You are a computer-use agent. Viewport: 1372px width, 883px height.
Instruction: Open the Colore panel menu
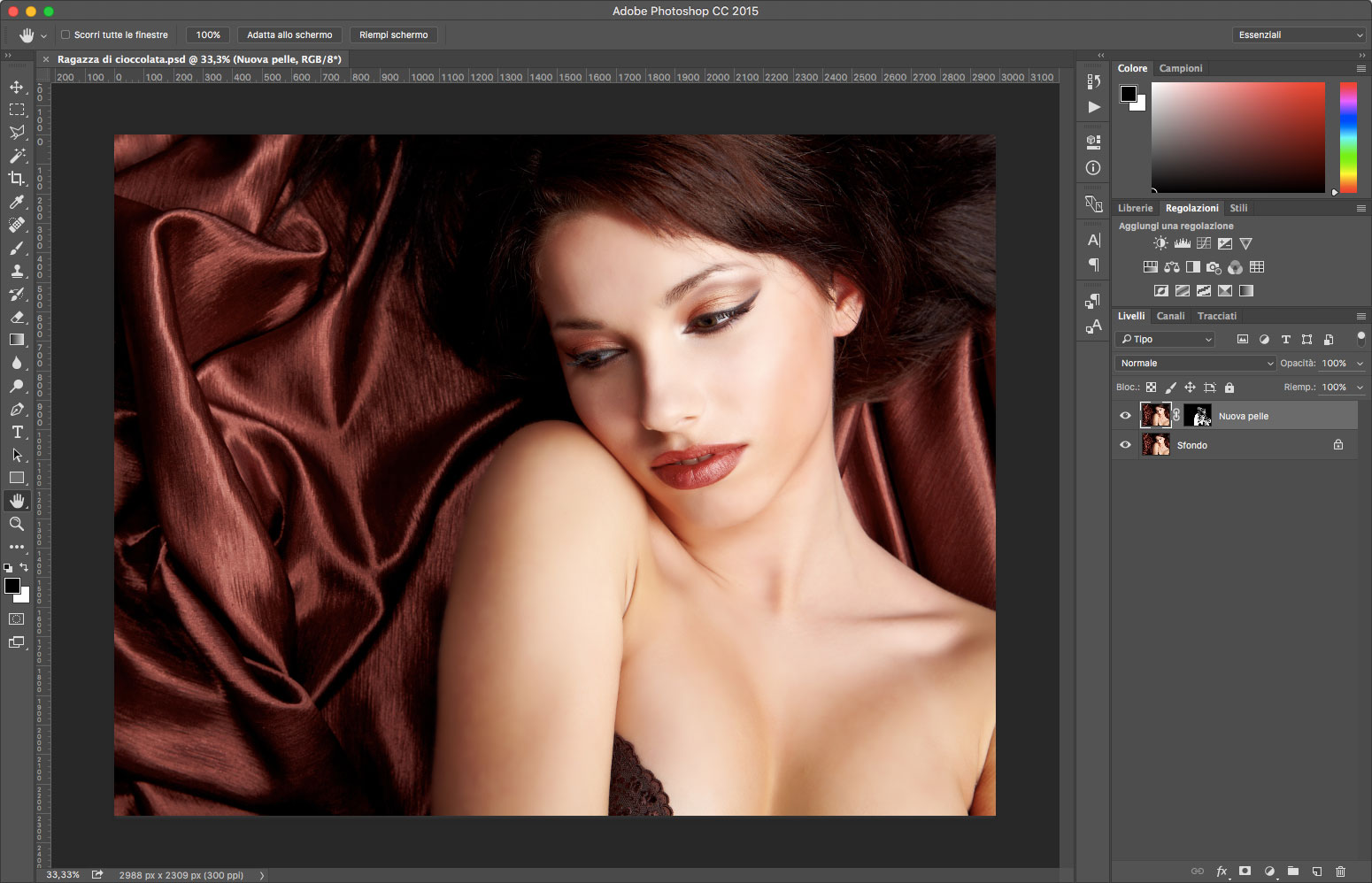[1360, 68]
